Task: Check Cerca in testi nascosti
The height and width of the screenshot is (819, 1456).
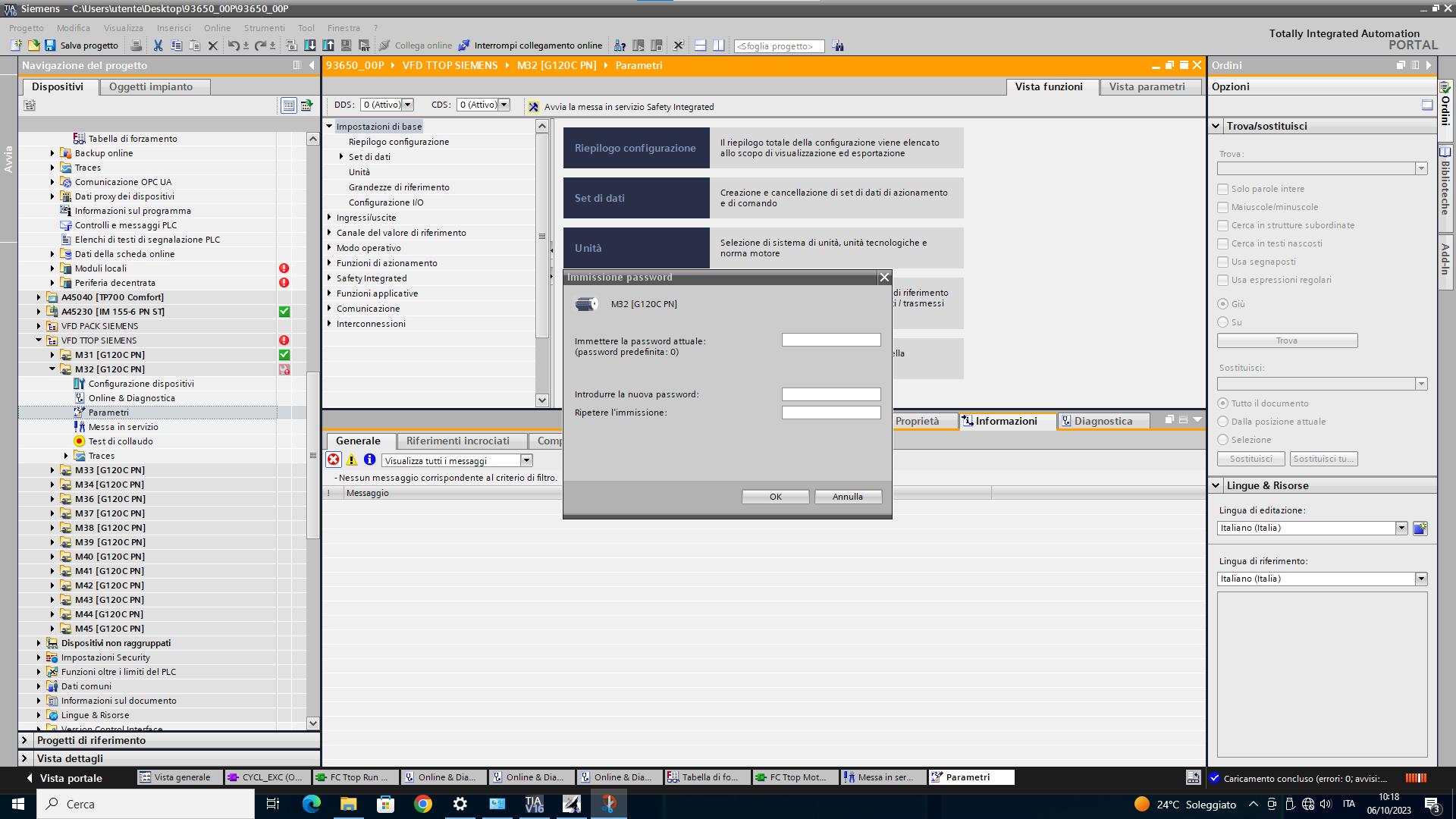Action: point(1222,243)
